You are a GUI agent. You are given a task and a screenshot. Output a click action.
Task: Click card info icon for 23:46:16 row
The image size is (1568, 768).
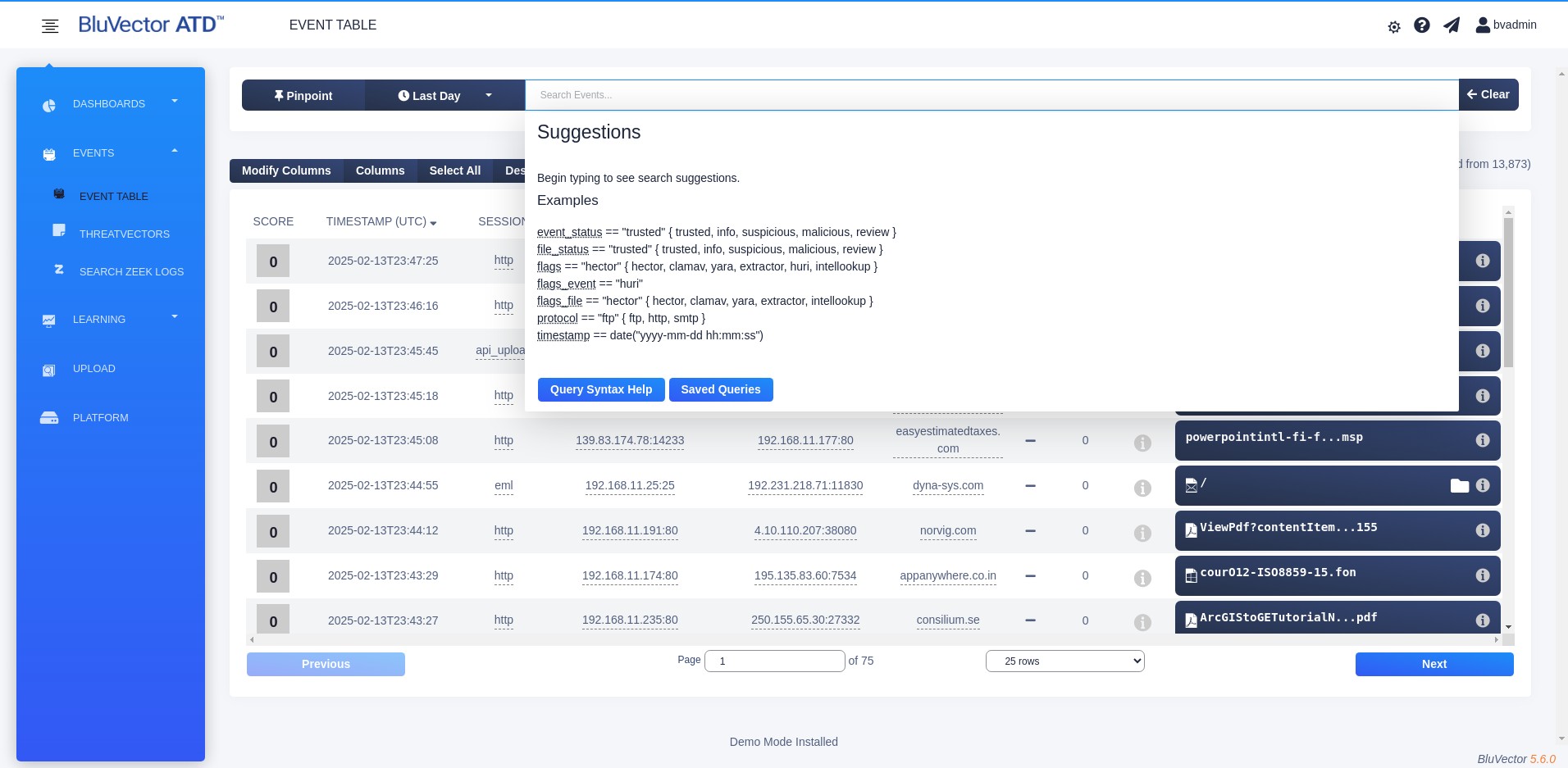coord(1483,306)
